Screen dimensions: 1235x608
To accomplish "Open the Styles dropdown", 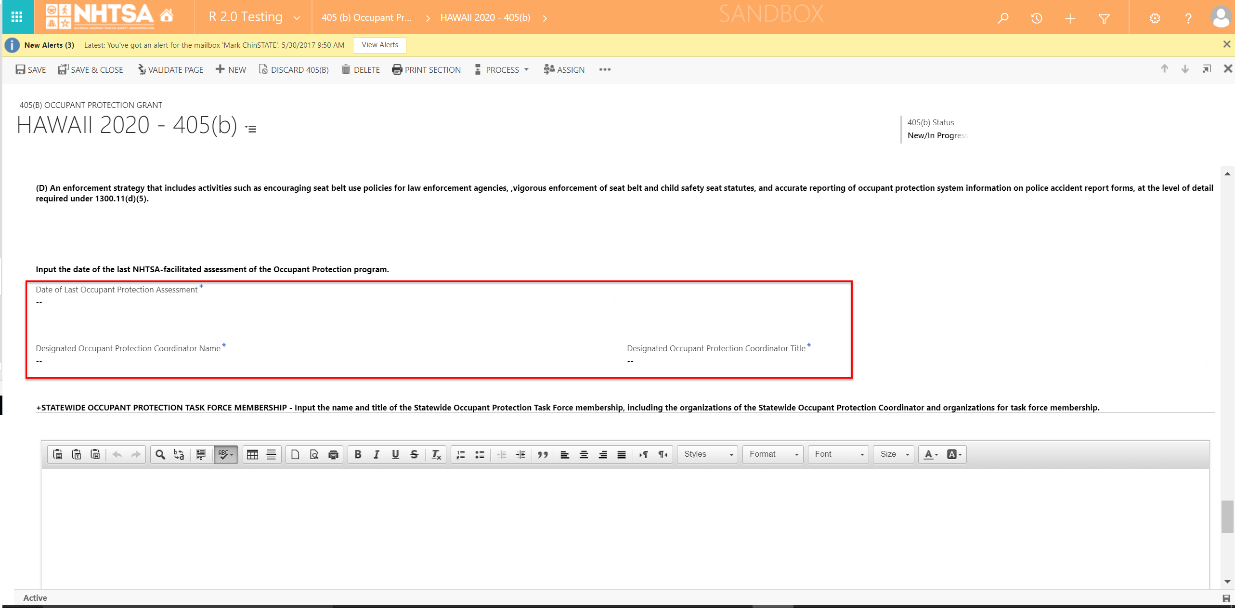I will [708, 454].
